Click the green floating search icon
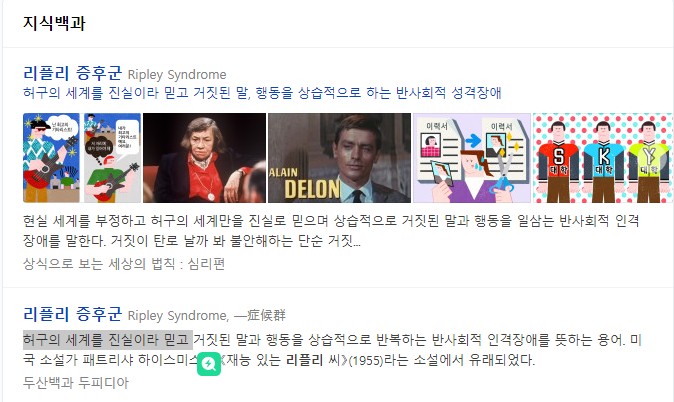The width and height of the screenshot is (674, 402). coord(209,364)
